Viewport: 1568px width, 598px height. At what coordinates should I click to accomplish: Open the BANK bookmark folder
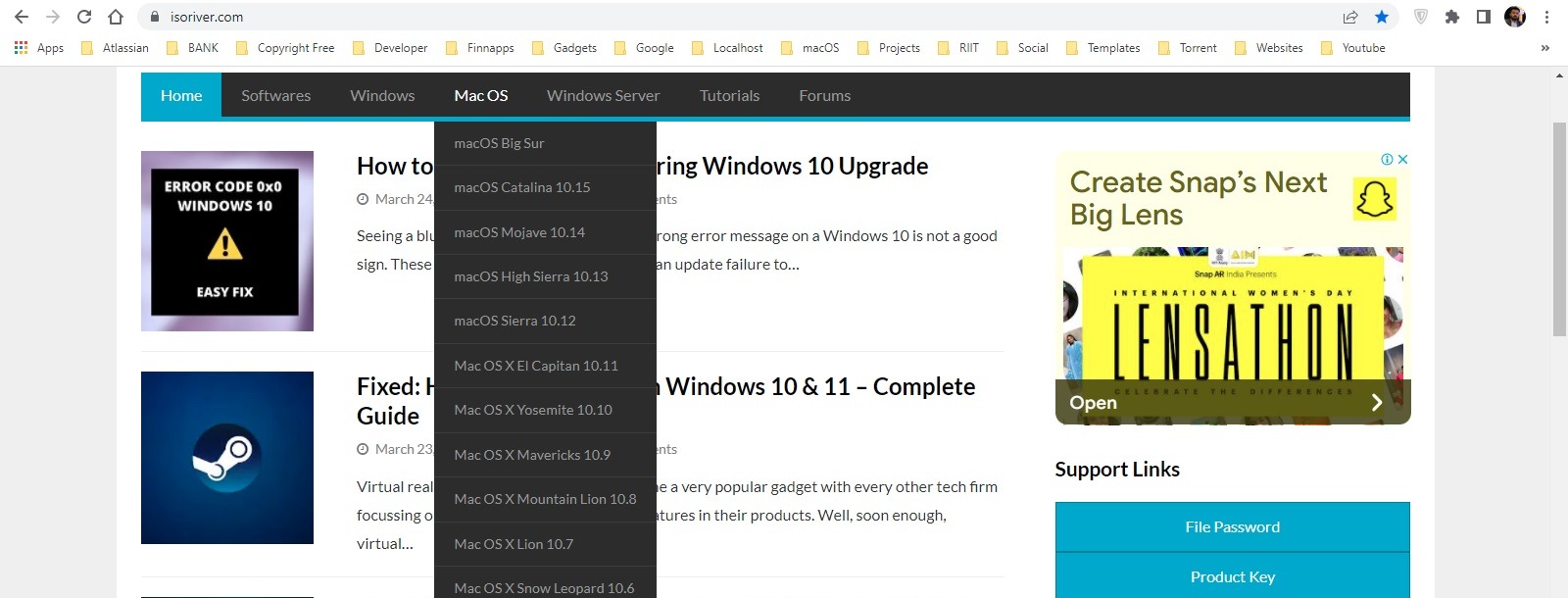pos(192,47)
